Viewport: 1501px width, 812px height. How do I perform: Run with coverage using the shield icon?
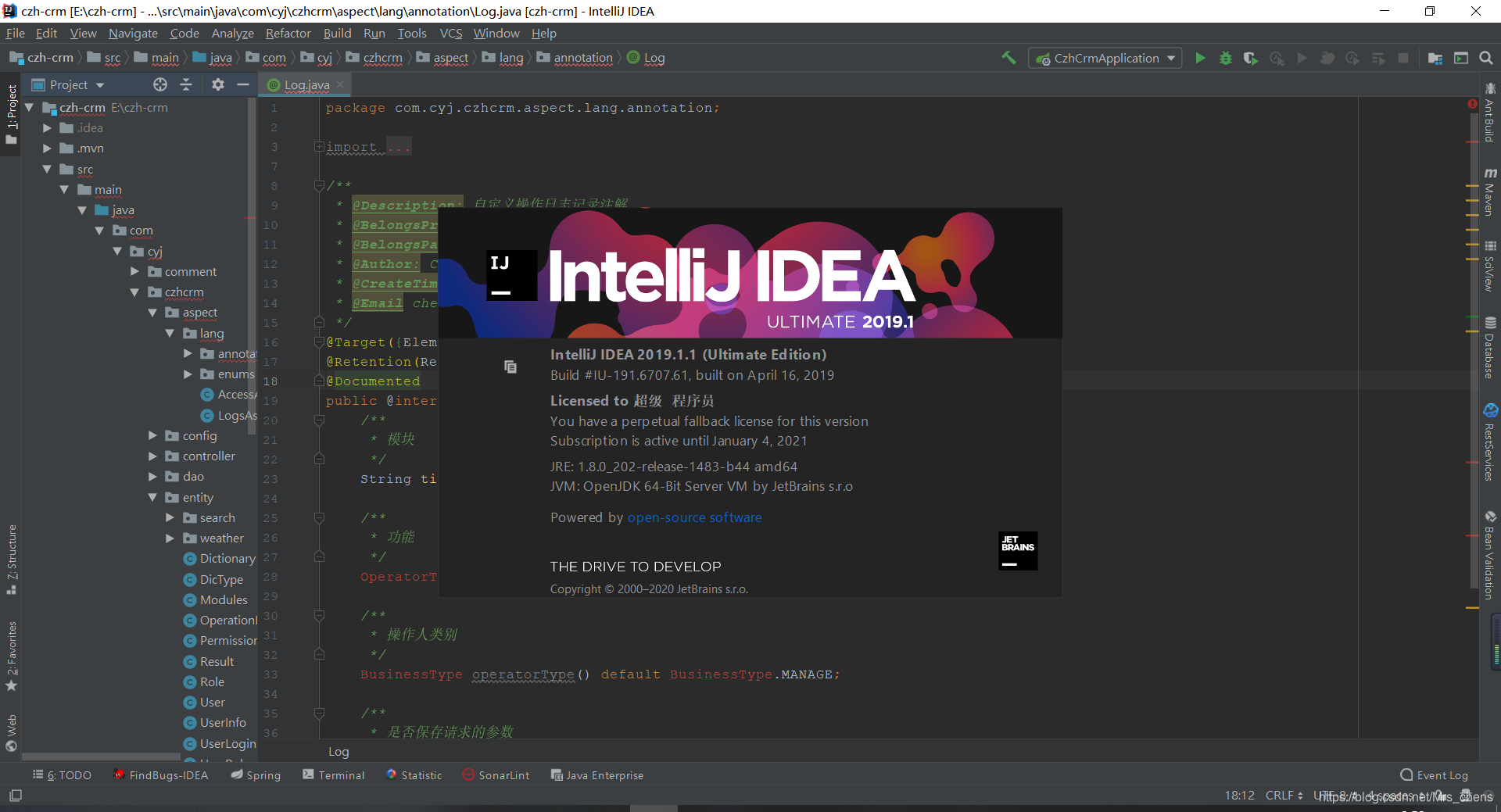[x=1250, y=58]
